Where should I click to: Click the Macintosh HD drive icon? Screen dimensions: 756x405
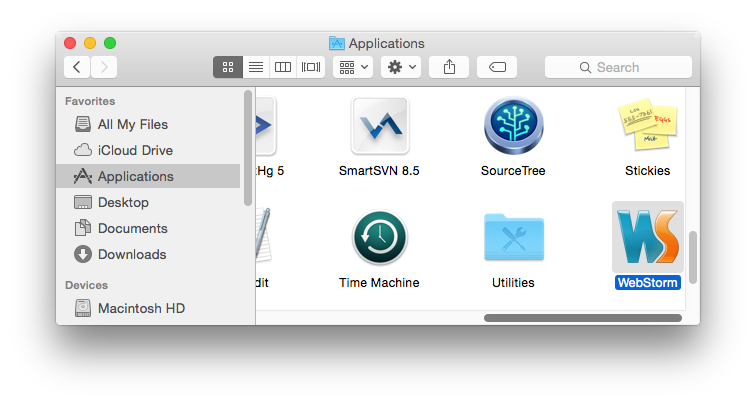[x=83, y=308]
